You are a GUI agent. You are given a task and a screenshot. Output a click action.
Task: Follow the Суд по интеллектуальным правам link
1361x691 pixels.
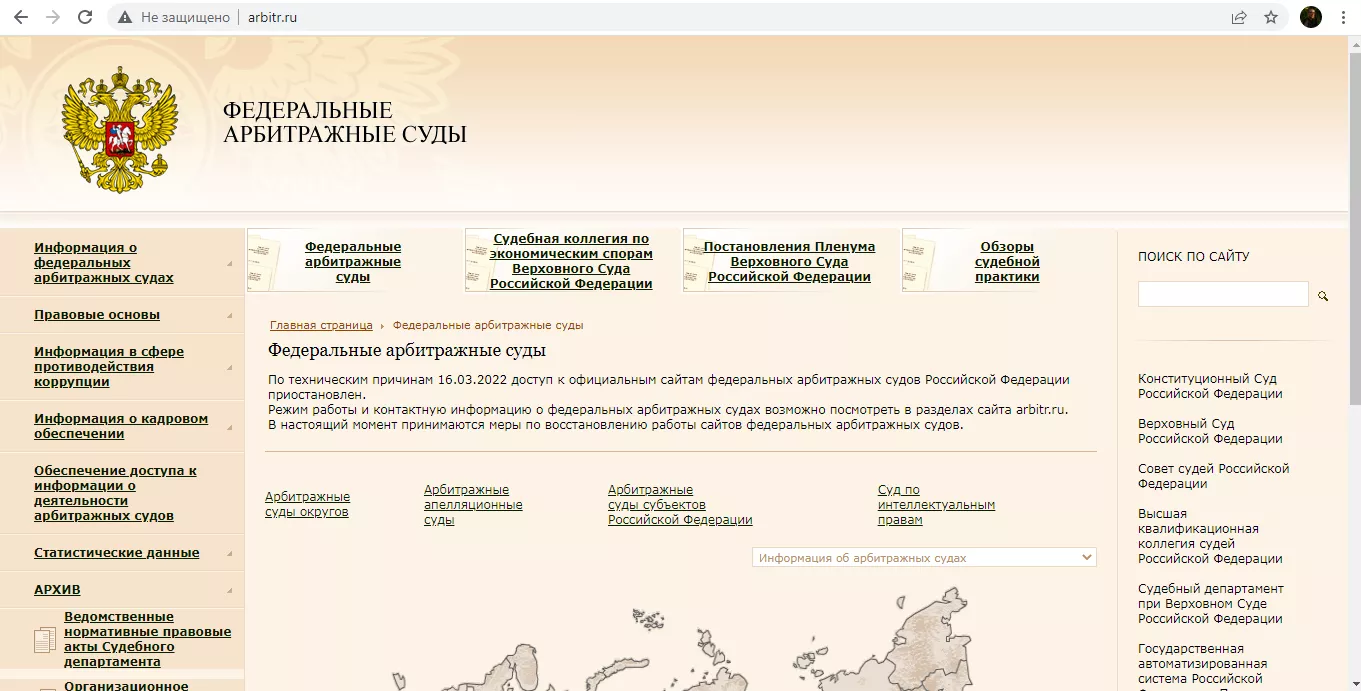coord(936,505)
